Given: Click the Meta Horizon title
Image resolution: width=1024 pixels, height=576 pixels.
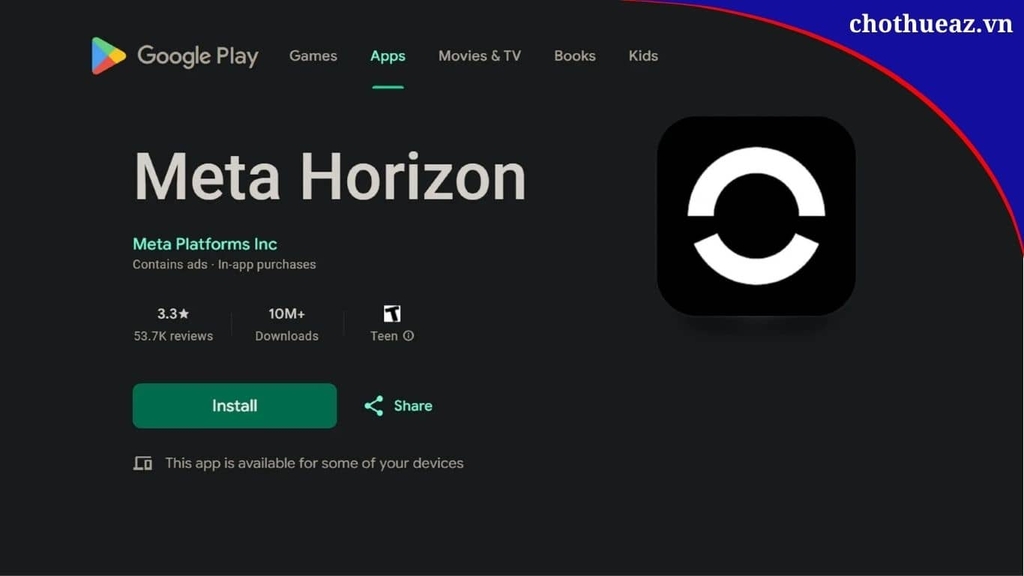Looking at the screenshot, I should click(x=330, y=177).
